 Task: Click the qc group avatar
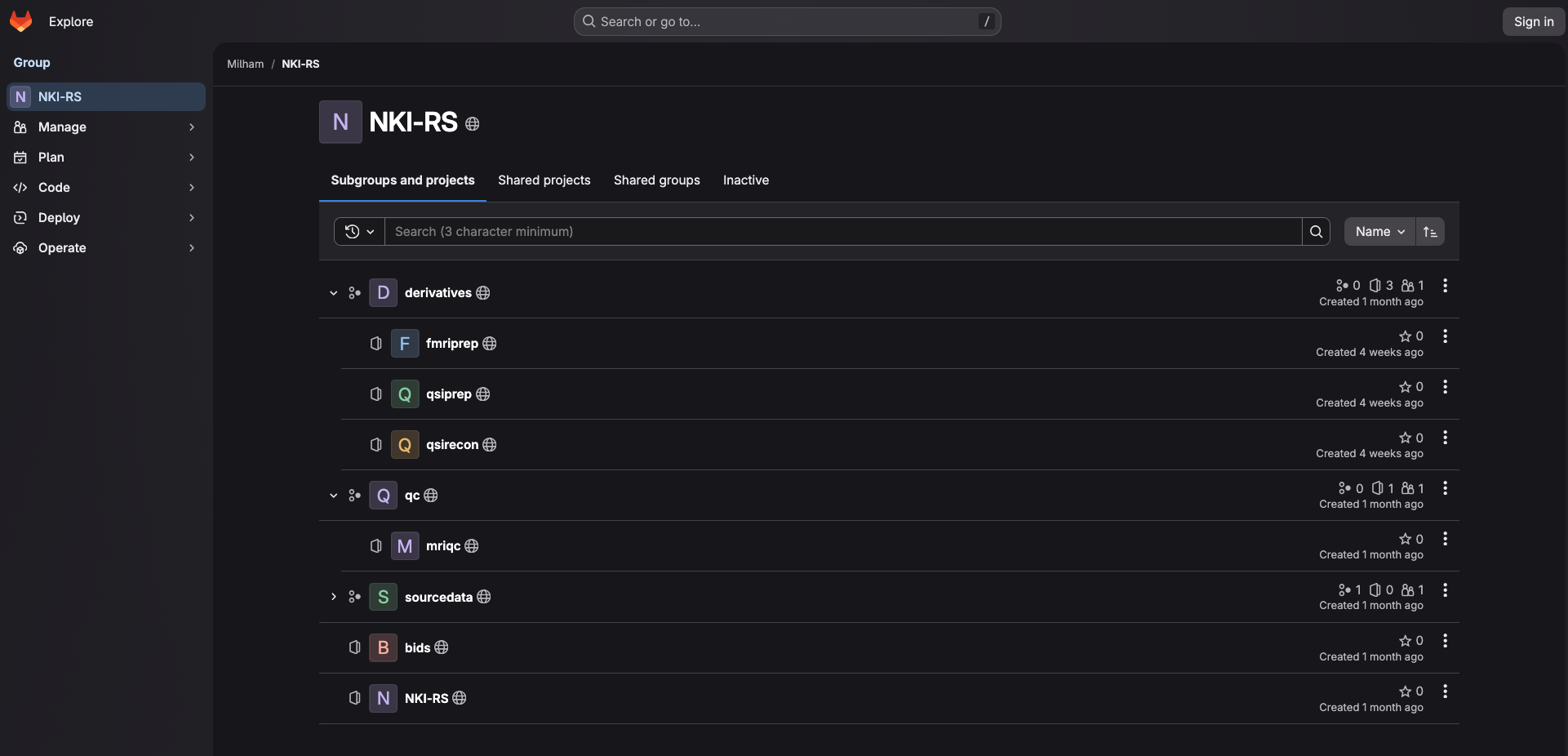(x=383, y=496)
